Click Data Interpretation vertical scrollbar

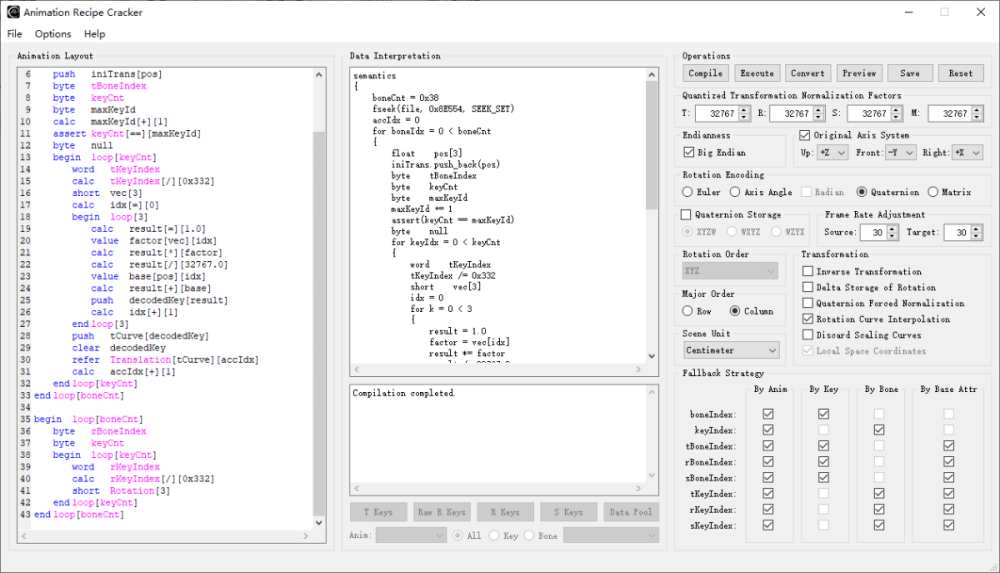651,145
